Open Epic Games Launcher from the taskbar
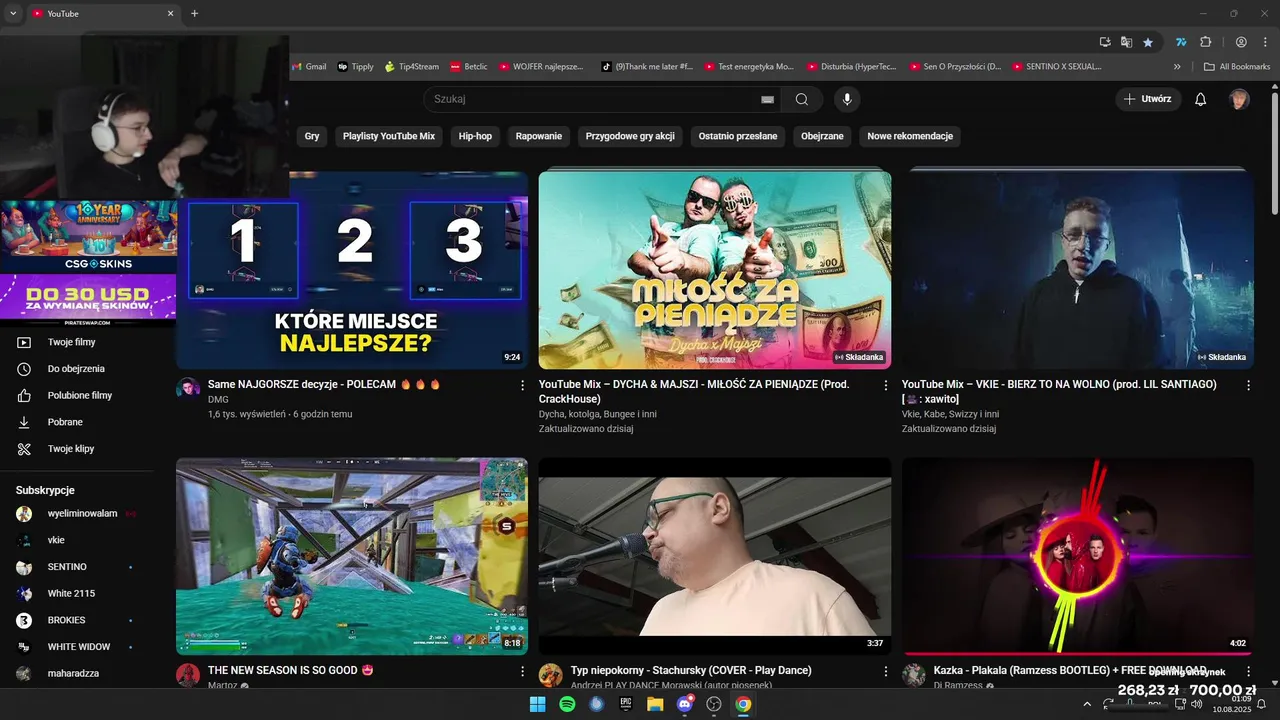Screen dimensions: 1280x720 click(x=626, y=704)
